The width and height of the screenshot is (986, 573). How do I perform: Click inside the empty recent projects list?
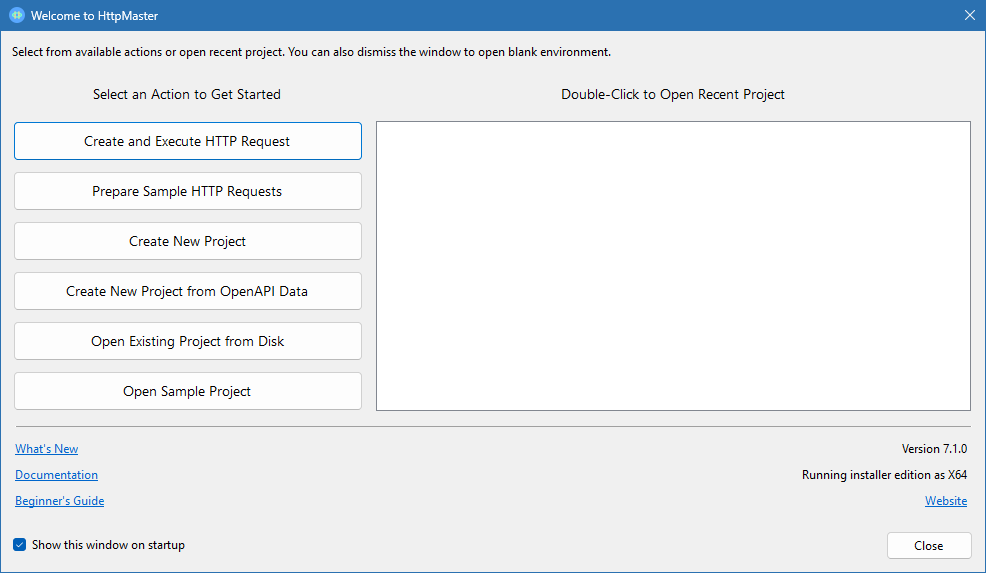click(673, 266)
